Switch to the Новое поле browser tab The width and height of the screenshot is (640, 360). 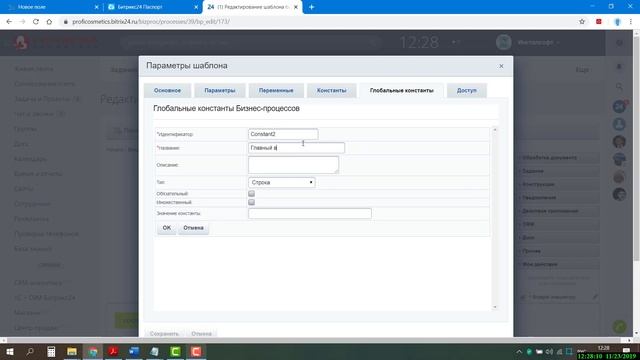point(51,7)
